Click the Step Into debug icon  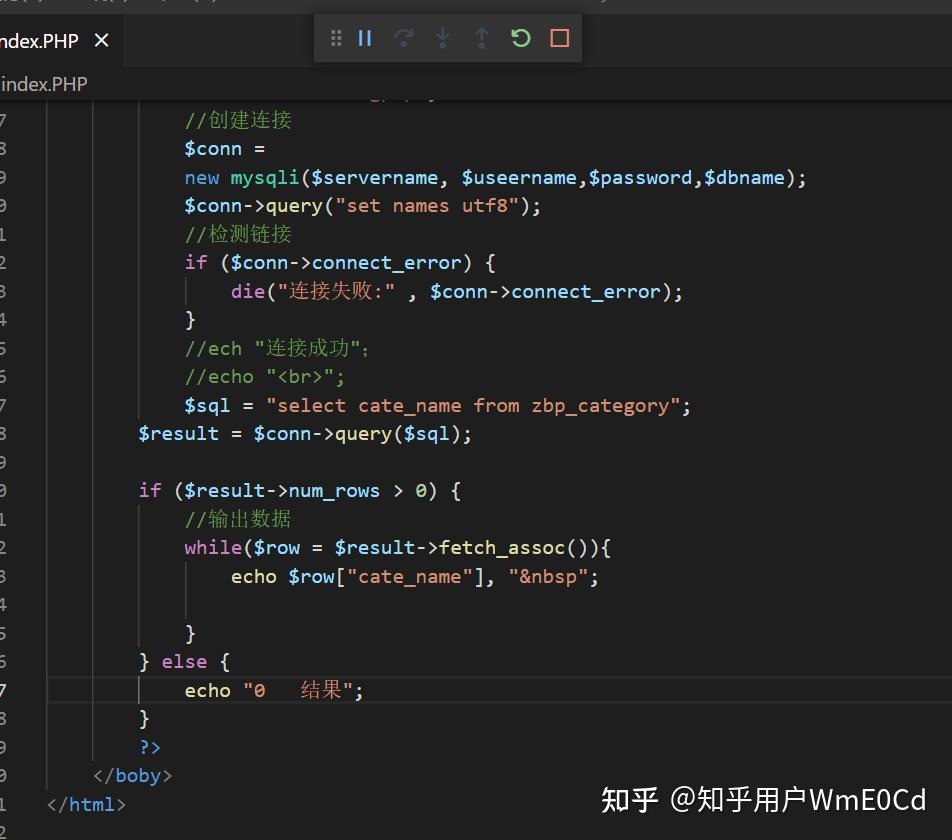tap(442, 38)
